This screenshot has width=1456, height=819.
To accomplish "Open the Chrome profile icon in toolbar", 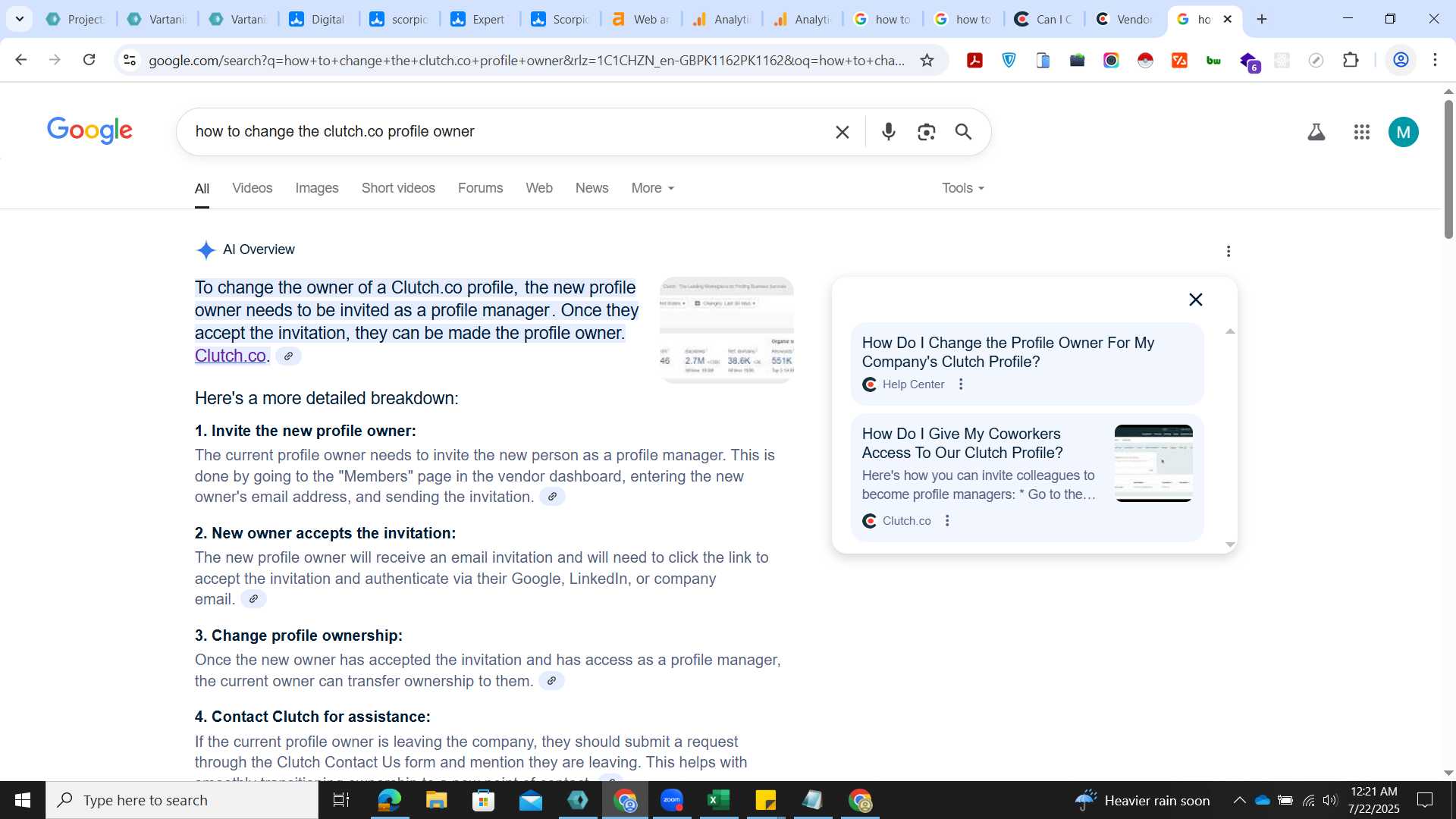I will coord(1401,60).
